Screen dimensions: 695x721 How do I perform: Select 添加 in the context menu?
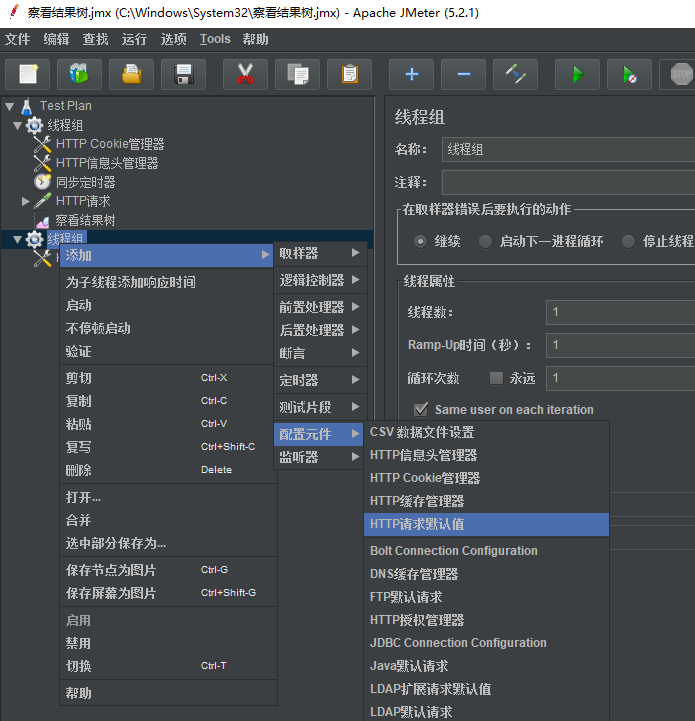pyautogui.click(x=167, y=255)
